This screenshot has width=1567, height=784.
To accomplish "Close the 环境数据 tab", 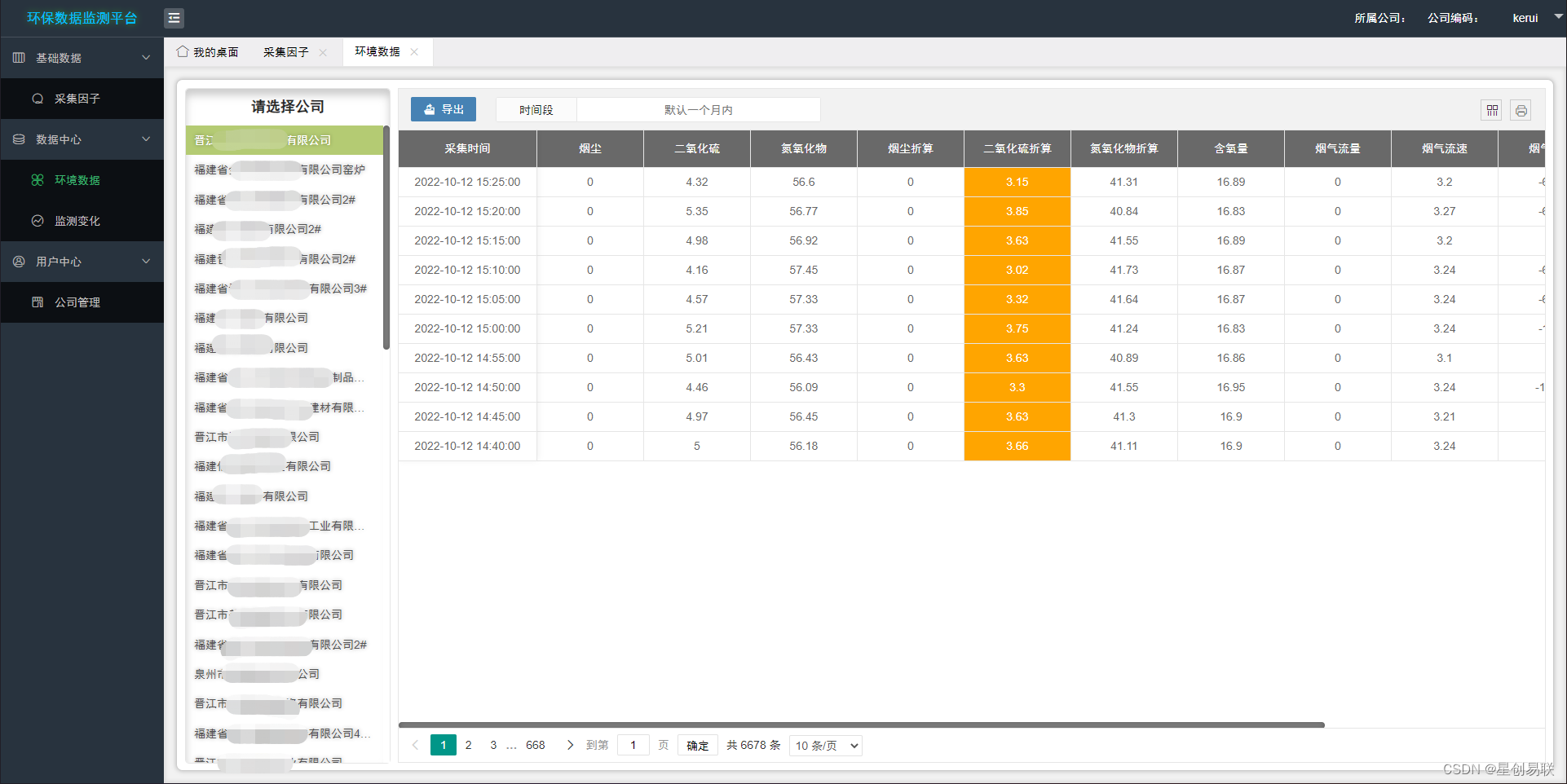I will coord(414,51).
